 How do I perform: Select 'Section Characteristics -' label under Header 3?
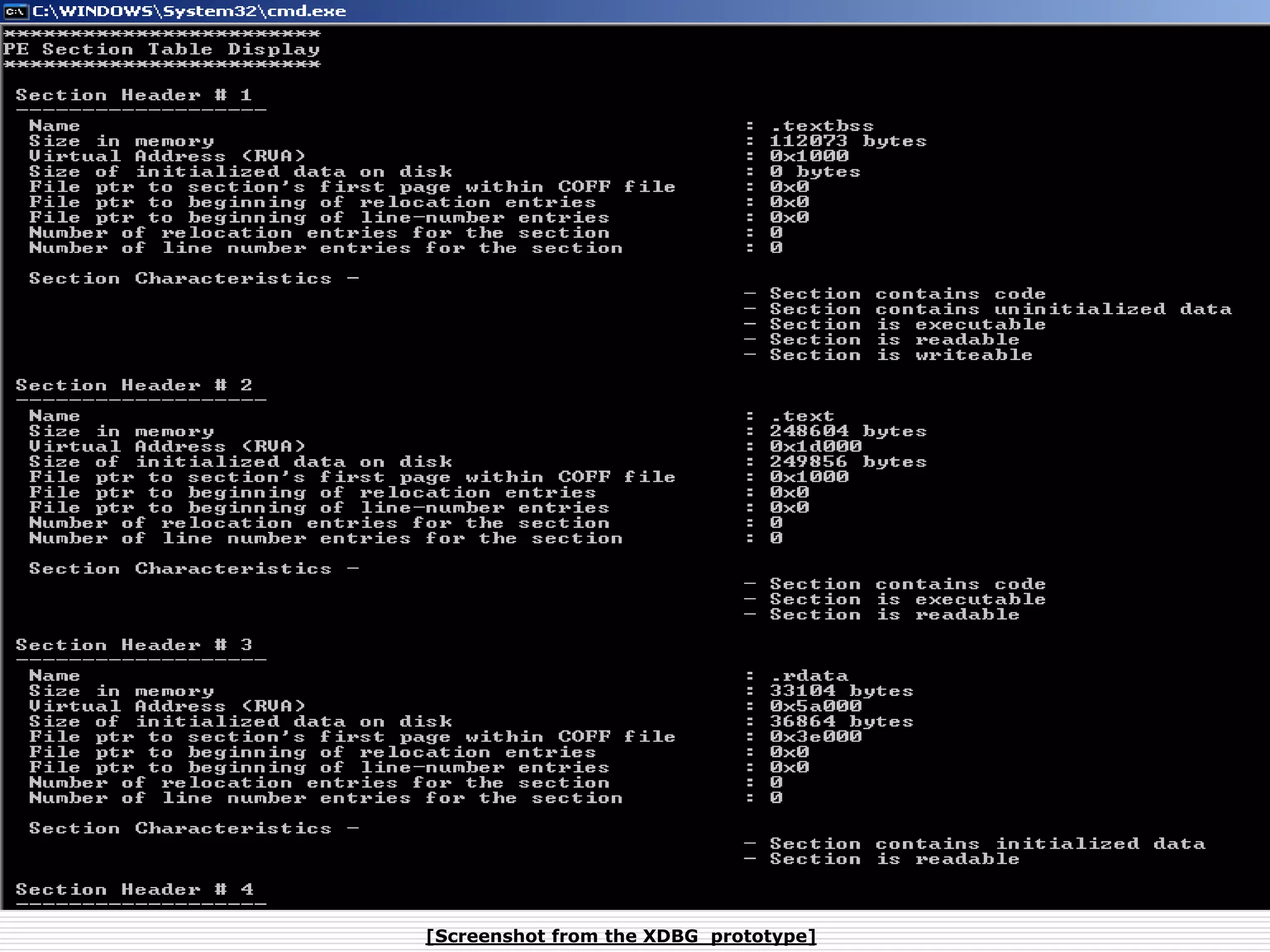(194, 829)
